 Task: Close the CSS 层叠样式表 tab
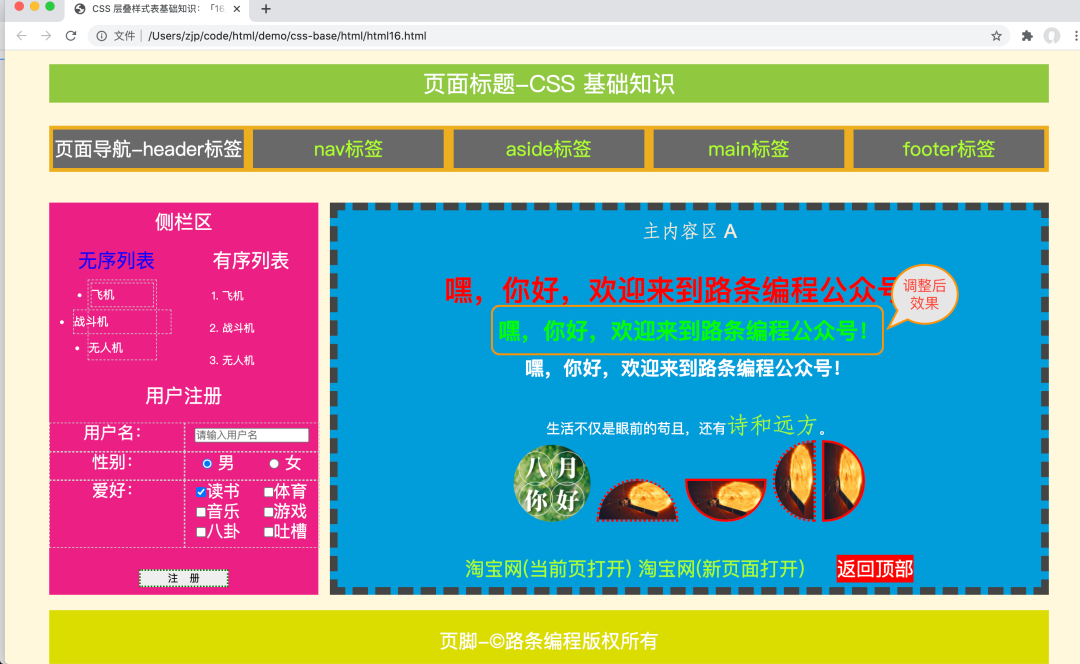tap(237, 9)
